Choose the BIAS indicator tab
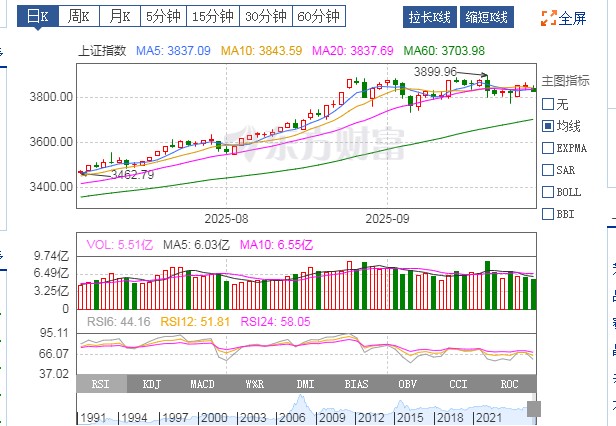 357,384
